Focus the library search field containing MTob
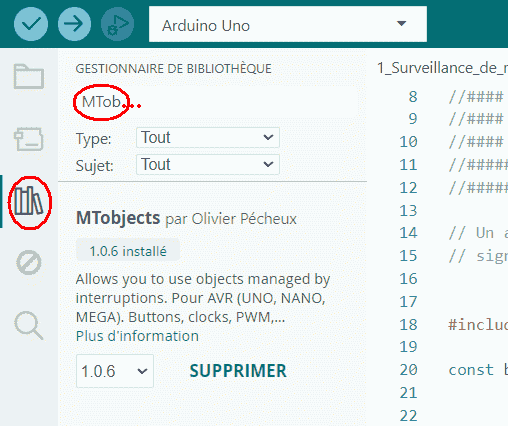This screenshot has height=426, width=508. 216,102
